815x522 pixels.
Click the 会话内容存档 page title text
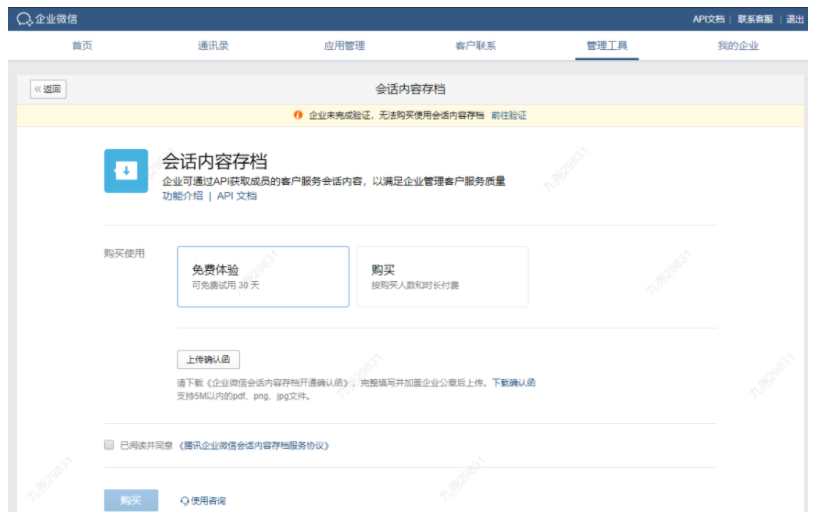411,89
